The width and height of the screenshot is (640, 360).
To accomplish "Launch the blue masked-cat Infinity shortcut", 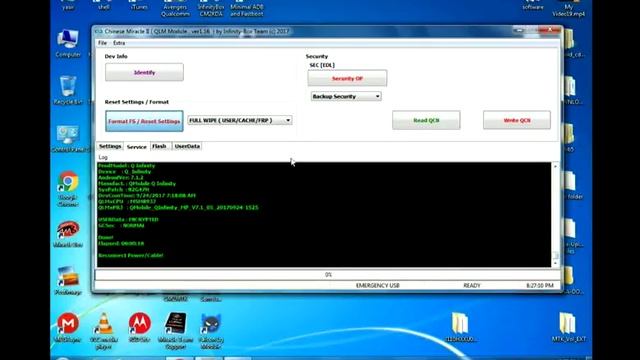I will [211, 330].
